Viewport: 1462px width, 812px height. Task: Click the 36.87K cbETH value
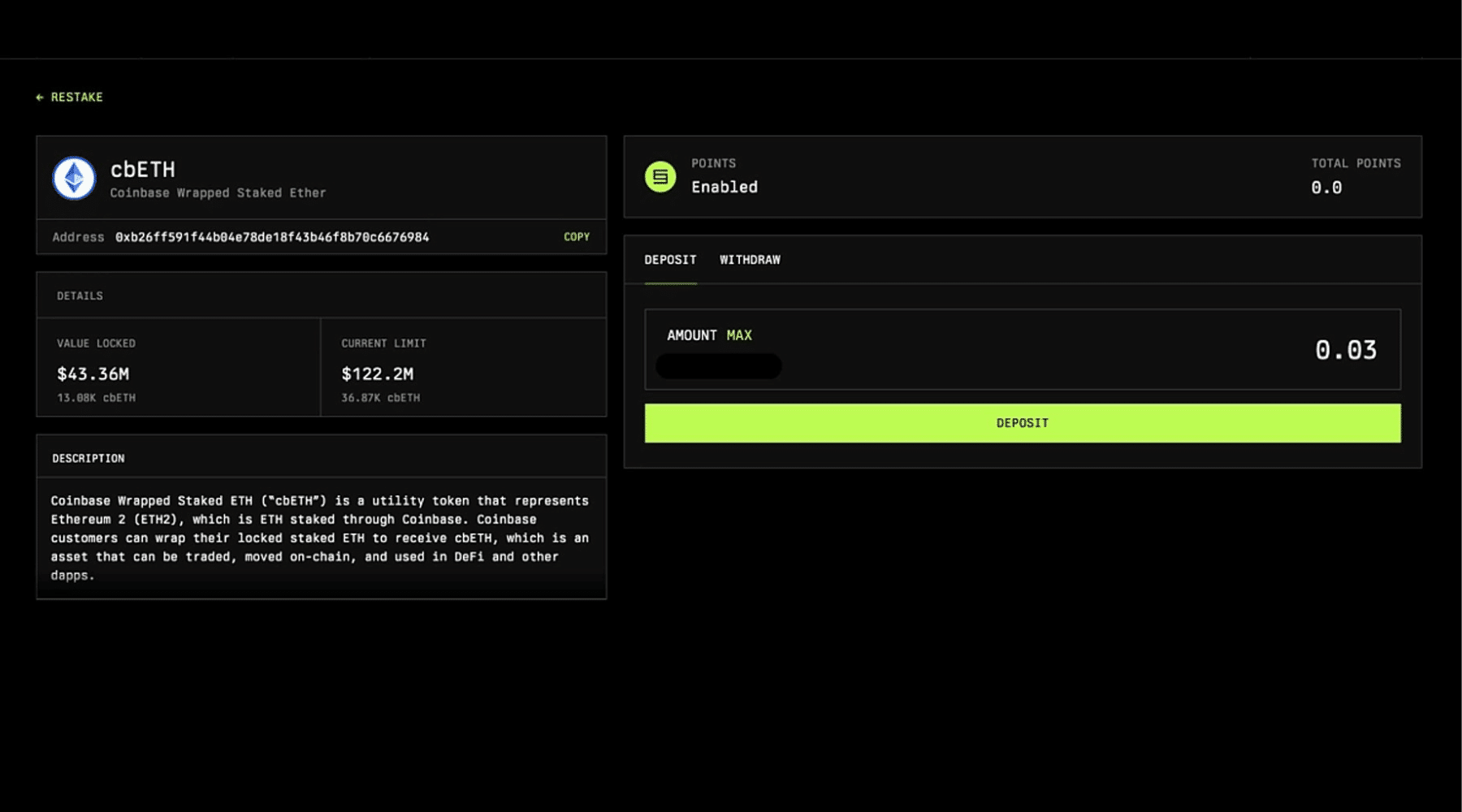click(381, 398)
